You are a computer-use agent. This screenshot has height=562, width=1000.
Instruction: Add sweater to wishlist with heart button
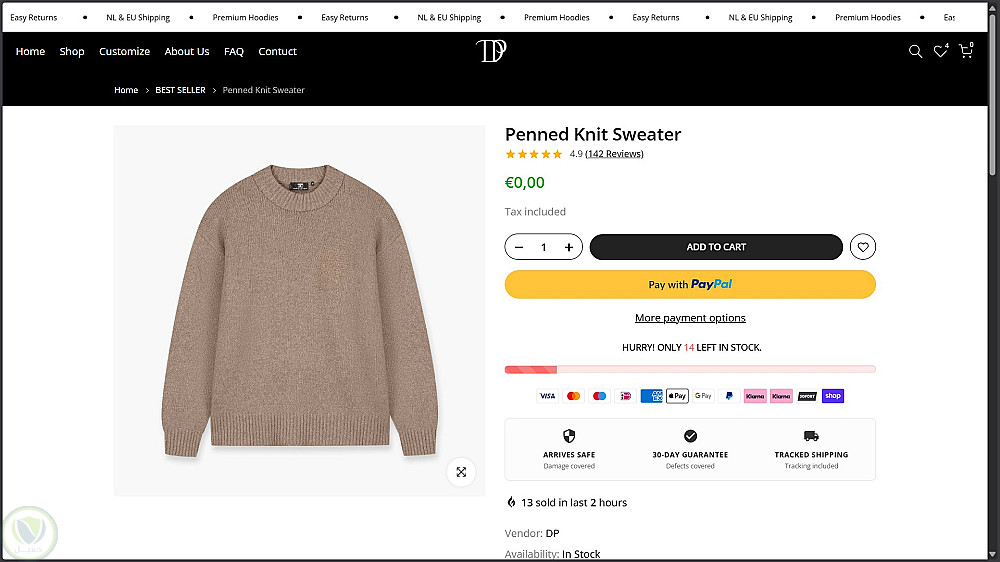coord(863,247)
